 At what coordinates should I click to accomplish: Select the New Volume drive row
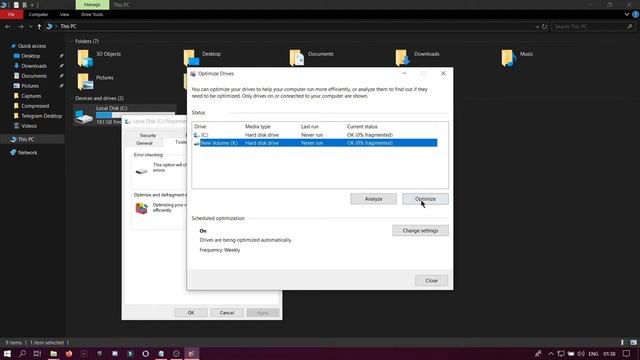(x=315, y=143)
